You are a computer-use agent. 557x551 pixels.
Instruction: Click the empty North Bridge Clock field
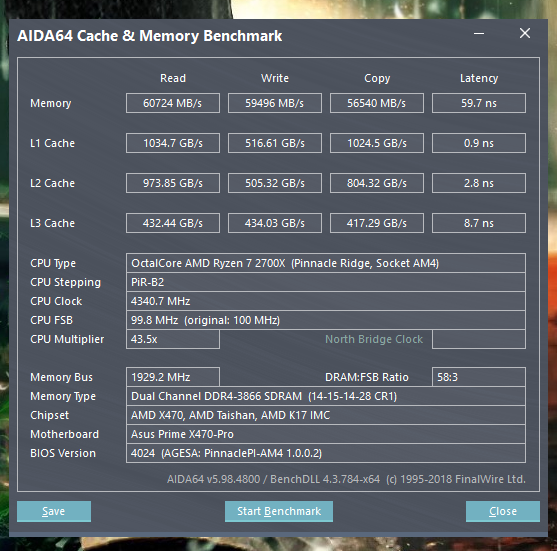click(x=479, y=339)
